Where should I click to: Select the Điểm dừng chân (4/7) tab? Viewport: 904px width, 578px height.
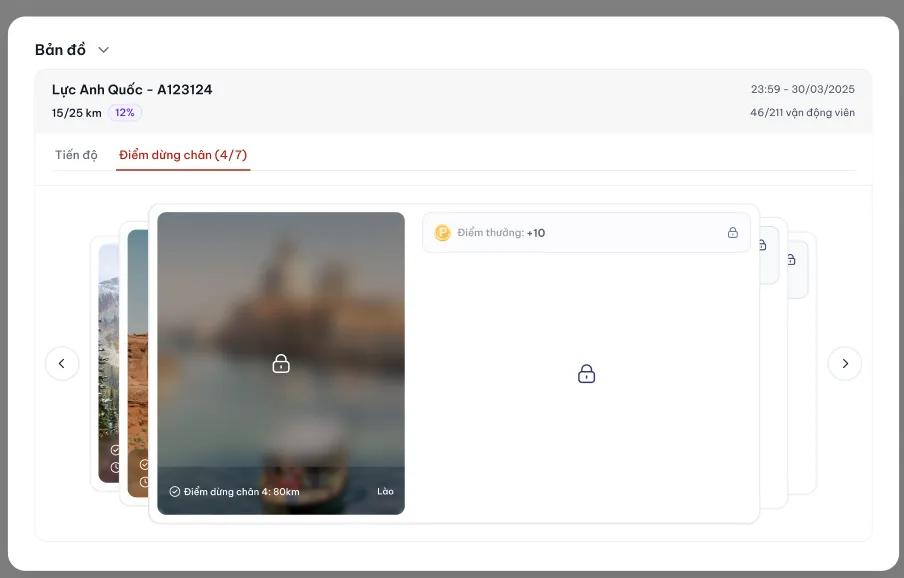(183, 155)
